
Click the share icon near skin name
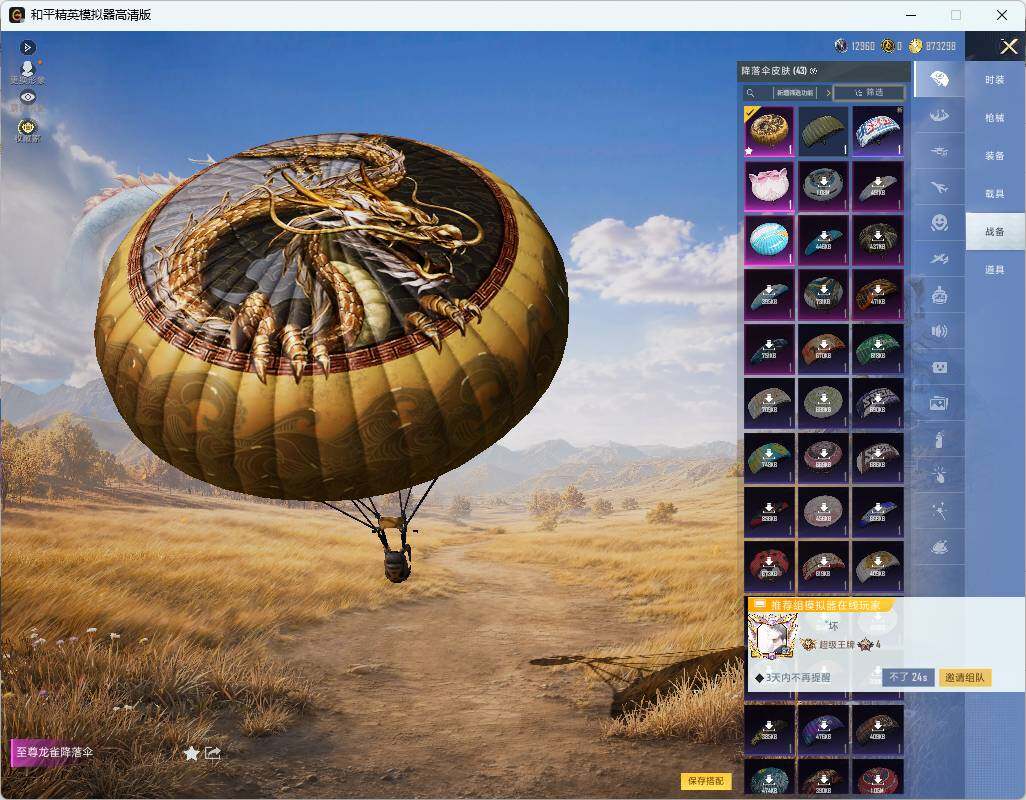point(213,754)
